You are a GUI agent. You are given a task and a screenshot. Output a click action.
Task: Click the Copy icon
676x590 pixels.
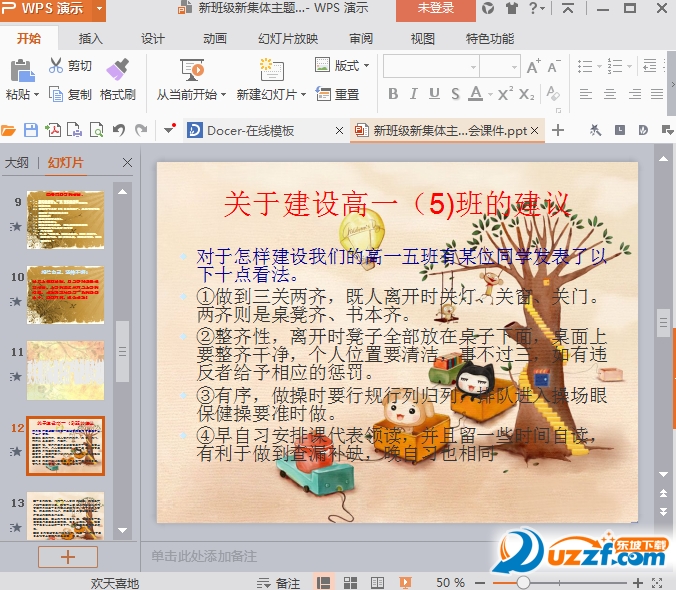point(56,94)
